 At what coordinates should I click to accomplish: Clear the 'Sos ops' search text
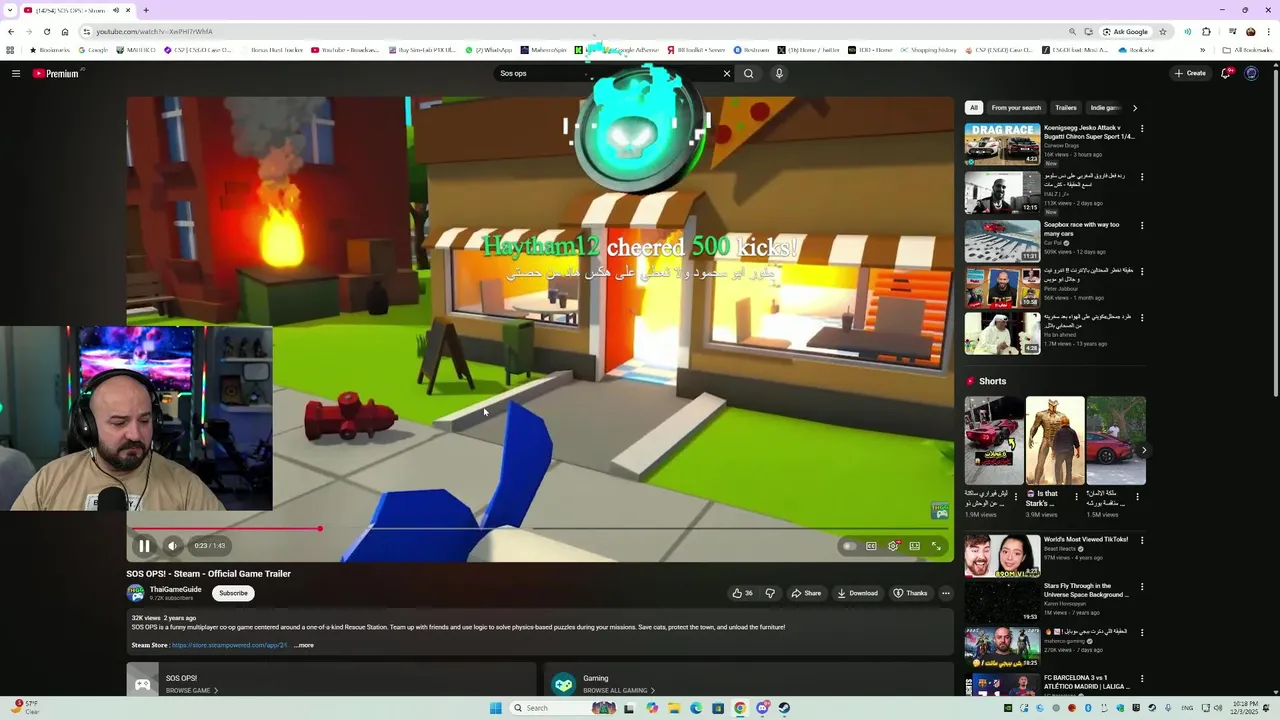[727, 73]
